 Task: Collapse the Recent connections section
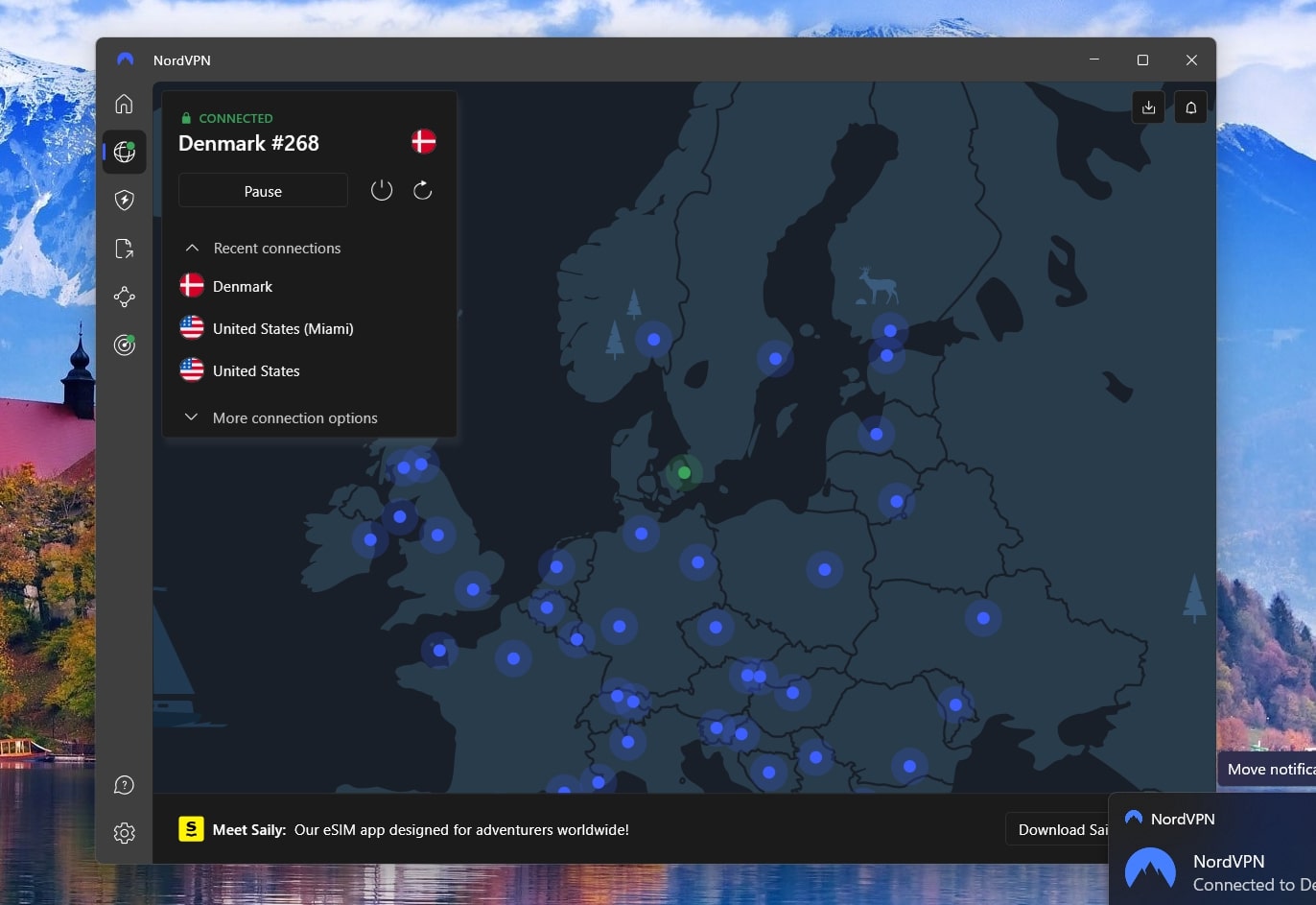[191, 247]
